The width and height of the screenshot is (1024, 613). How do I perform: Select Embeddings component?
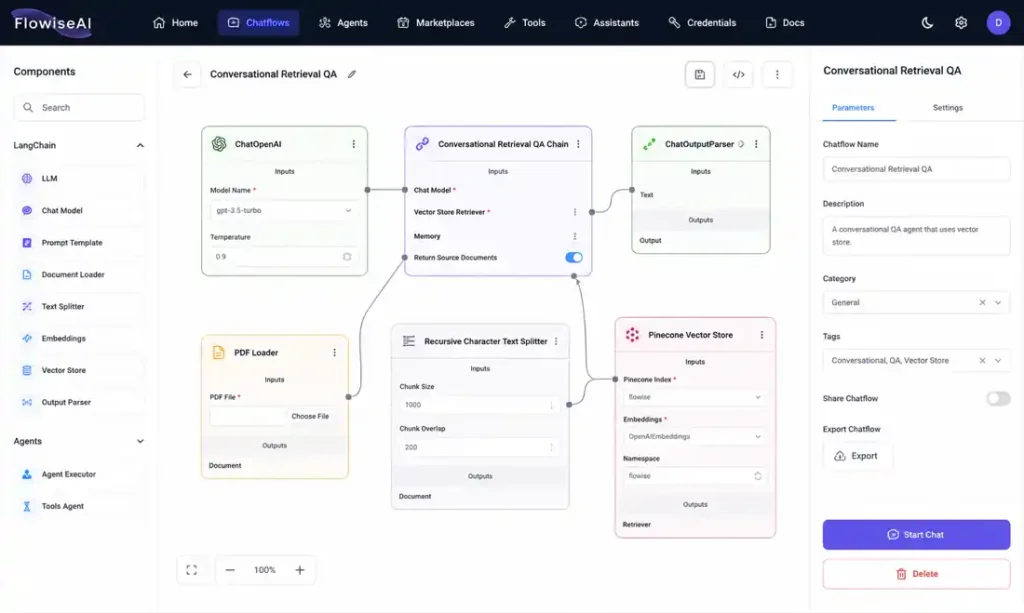click(79, 338)
